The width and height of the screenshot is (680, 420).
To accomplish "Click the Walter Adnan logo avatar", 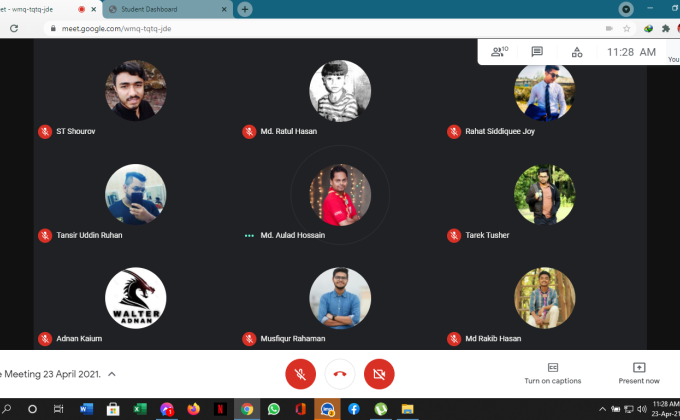I will pos(136,298).
